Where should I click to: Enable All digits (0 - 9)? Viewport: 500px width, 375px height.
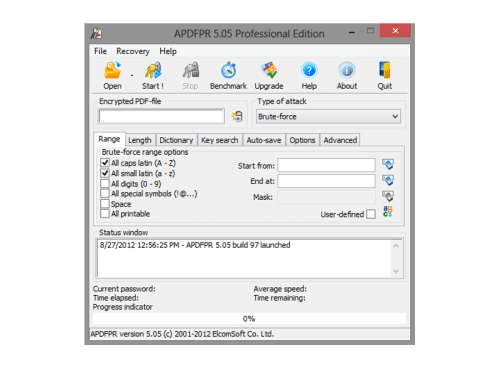105,183
